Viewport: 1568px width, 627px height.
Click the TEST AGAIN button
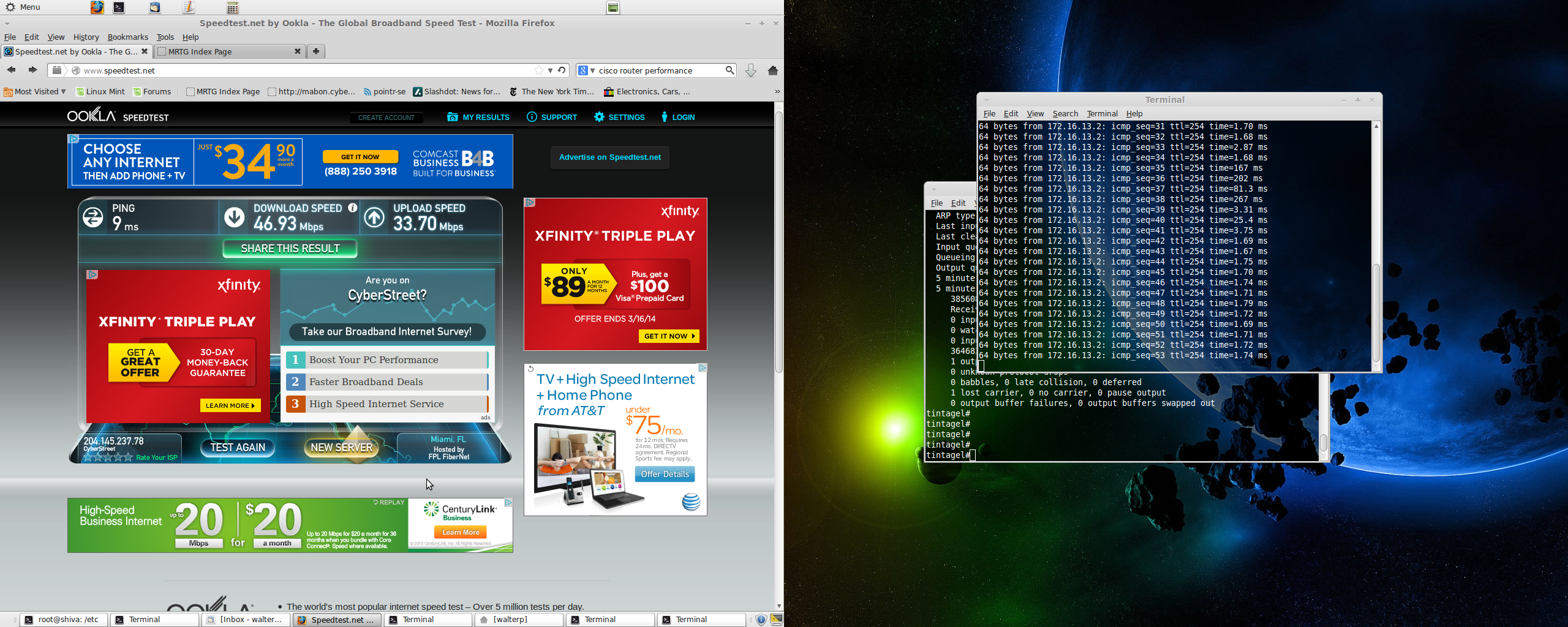(238, 448)
